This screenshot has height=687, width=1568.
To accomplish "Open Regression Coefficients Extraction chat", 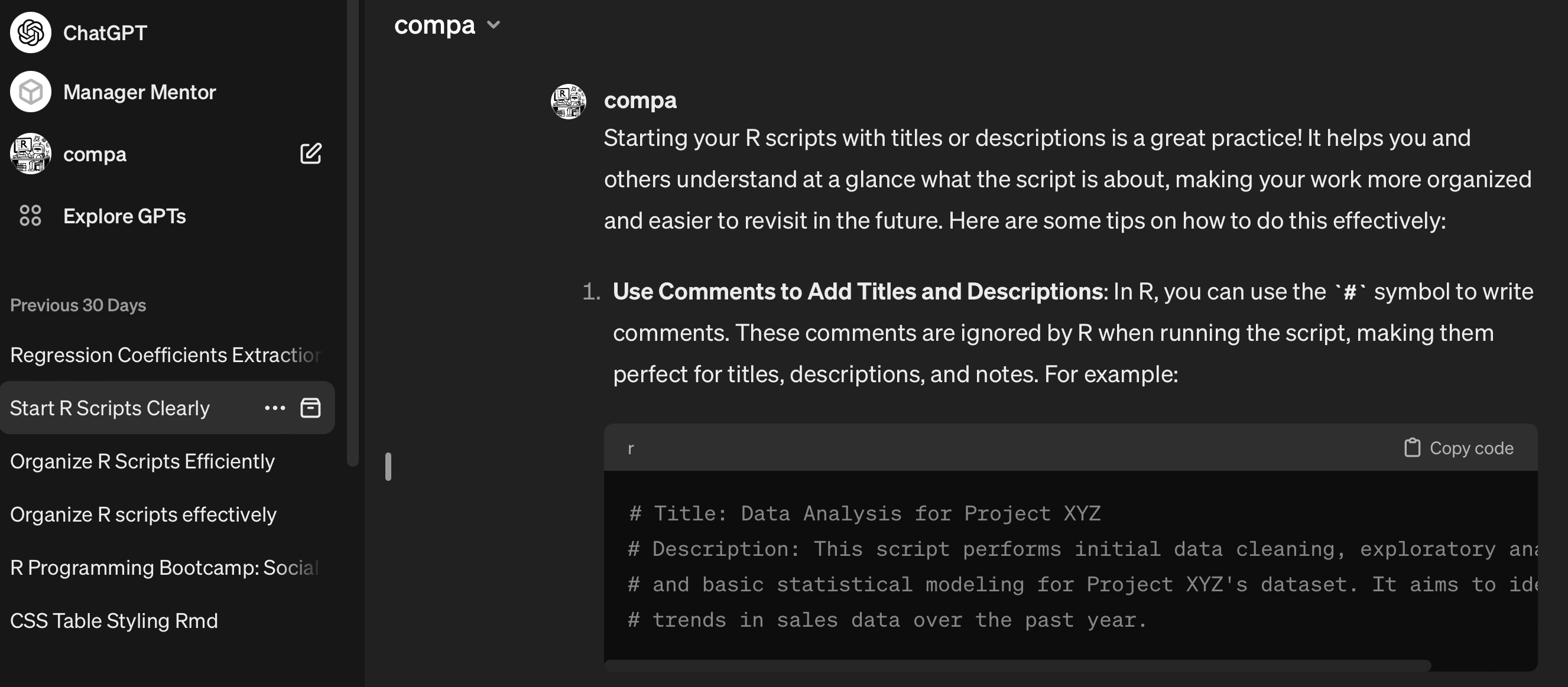I will (x=164, y=355).
